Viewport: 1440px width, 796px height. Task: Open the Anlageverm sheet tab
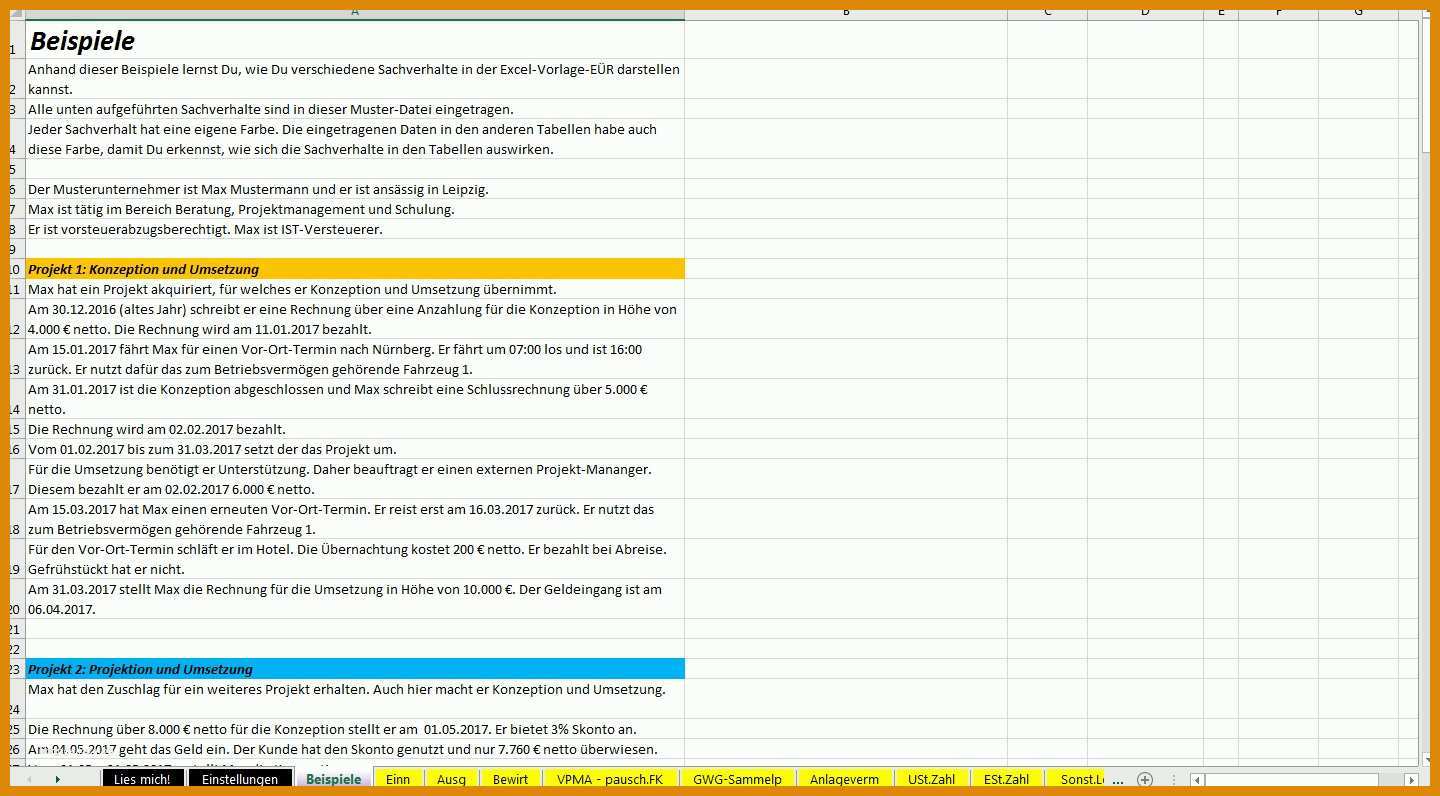tap(844, 779)
